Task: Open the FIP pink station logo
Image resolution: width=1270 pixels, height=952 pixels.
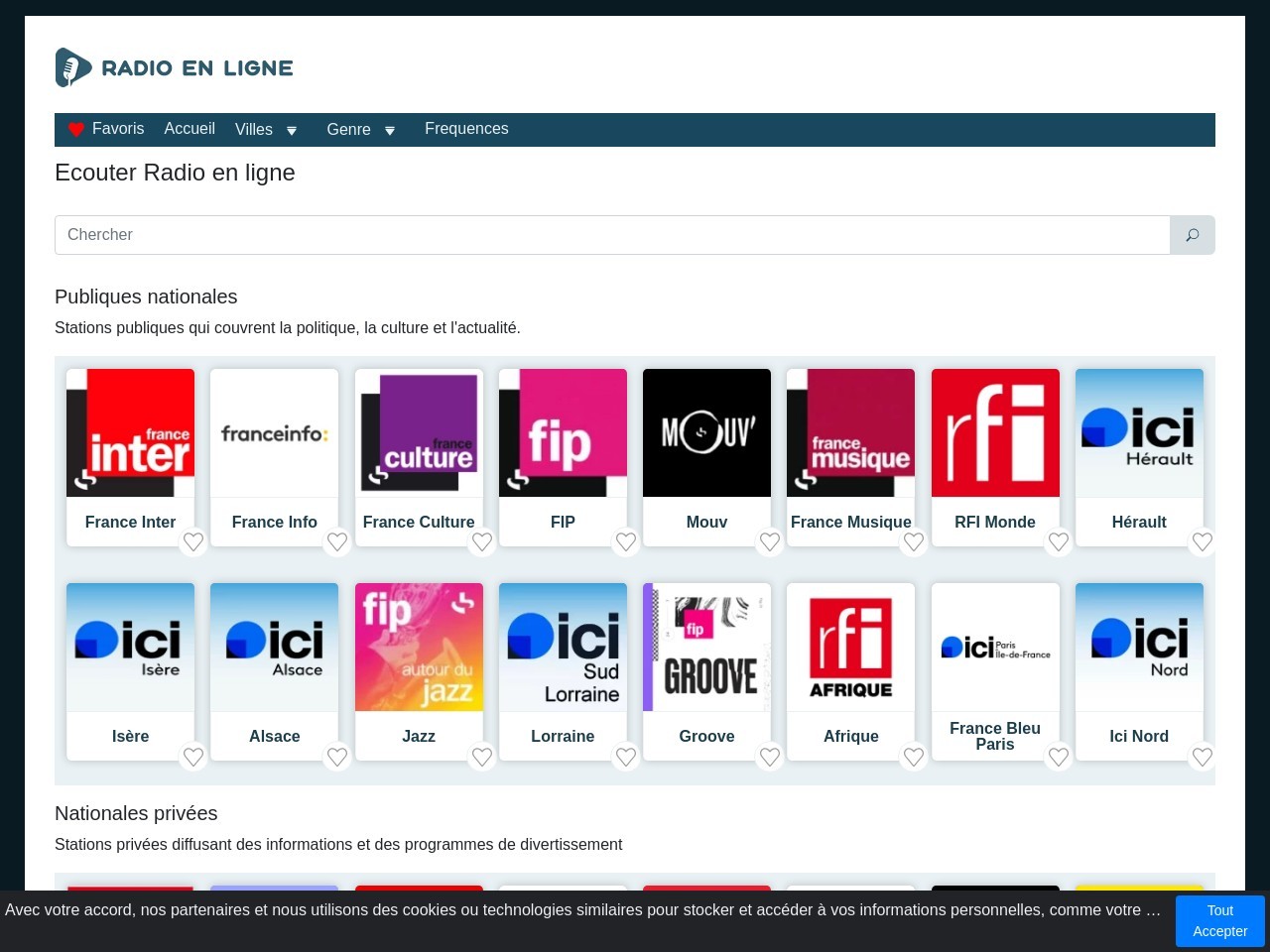Action: point(563,432)
